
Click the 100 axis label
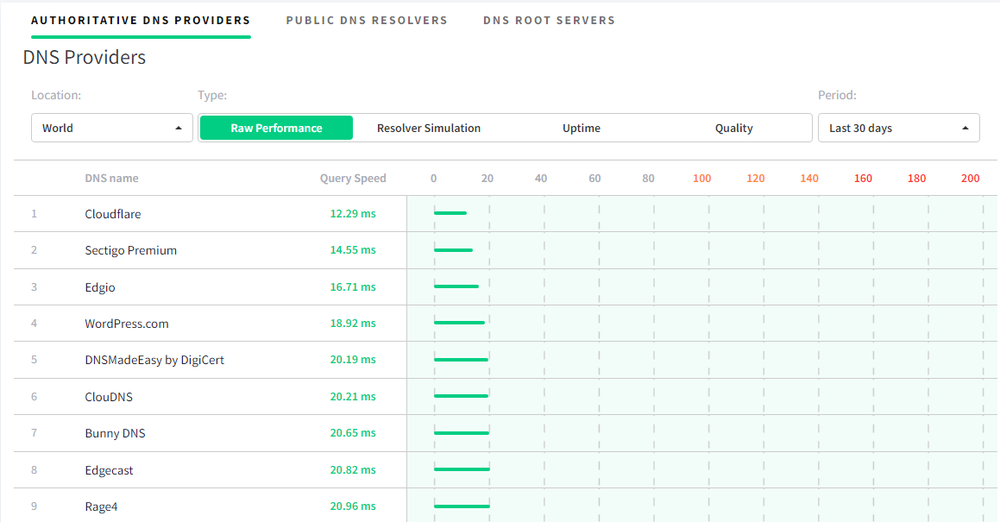(702, 178)
